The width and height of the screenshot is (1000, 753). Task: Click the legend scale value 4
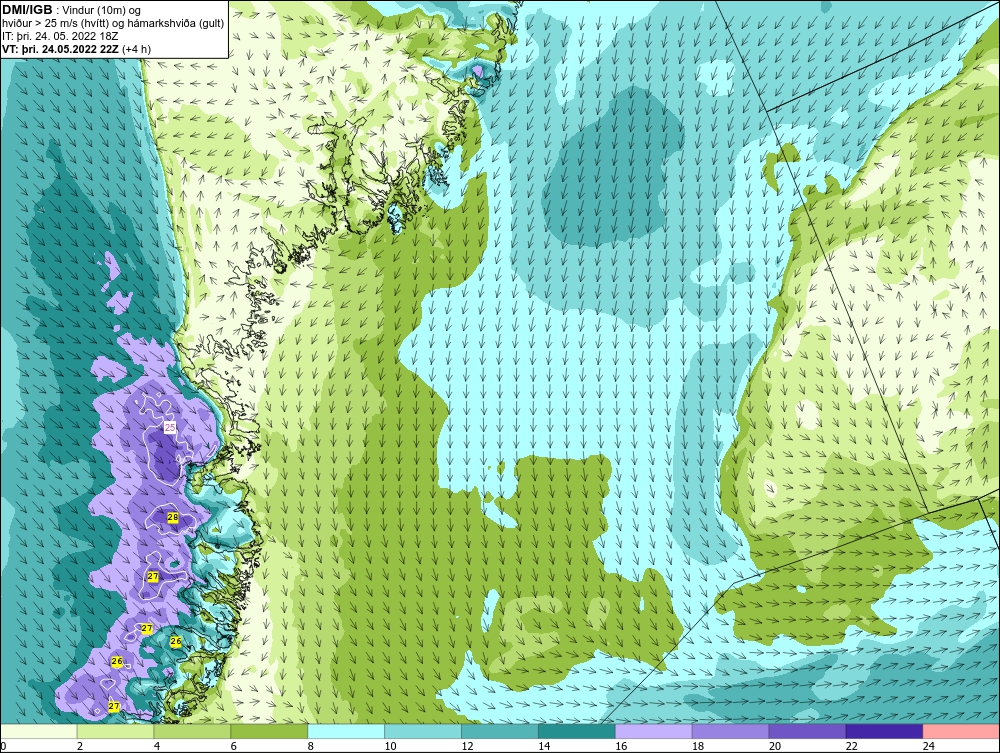(x=157, y=746)
